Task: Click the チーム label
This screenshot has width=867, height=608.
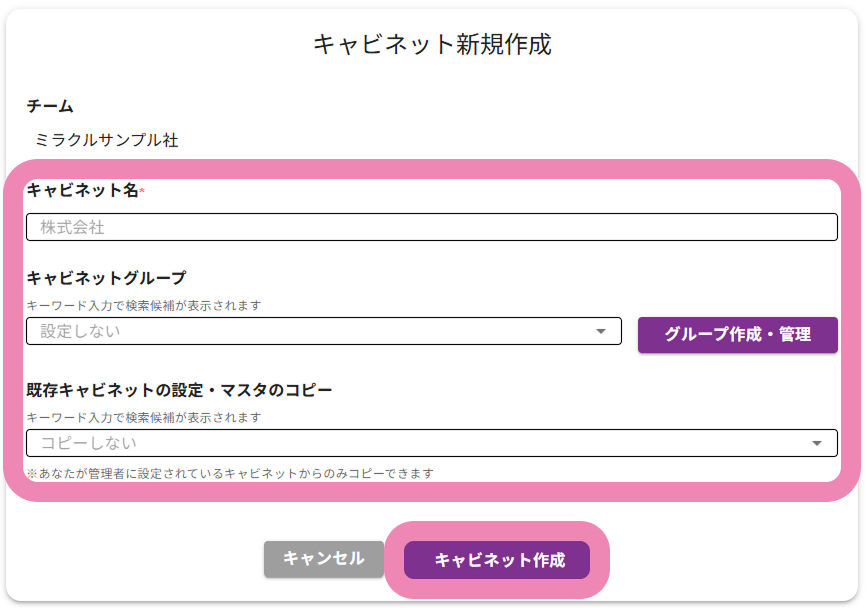Action: click(50, 106)
